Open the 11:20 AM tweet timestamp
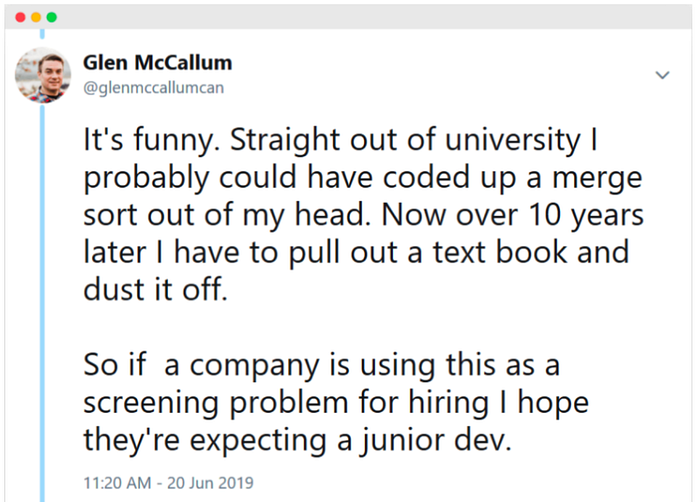700x502 pixels. pos(117,483)
